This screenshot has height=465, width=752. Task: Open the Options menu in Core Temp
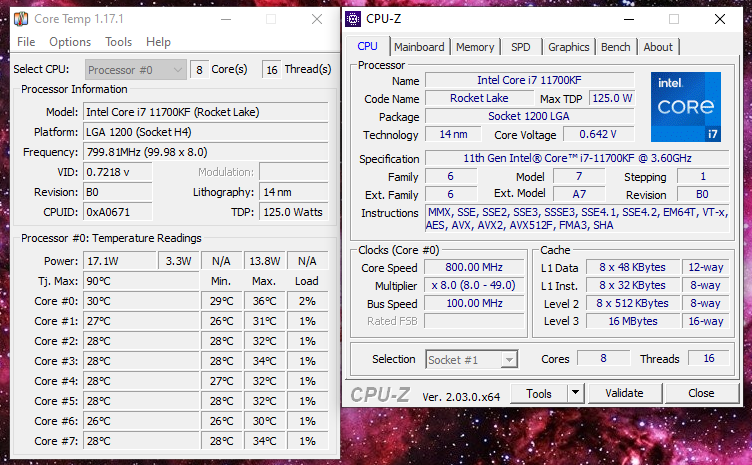(x=70, y=42)
